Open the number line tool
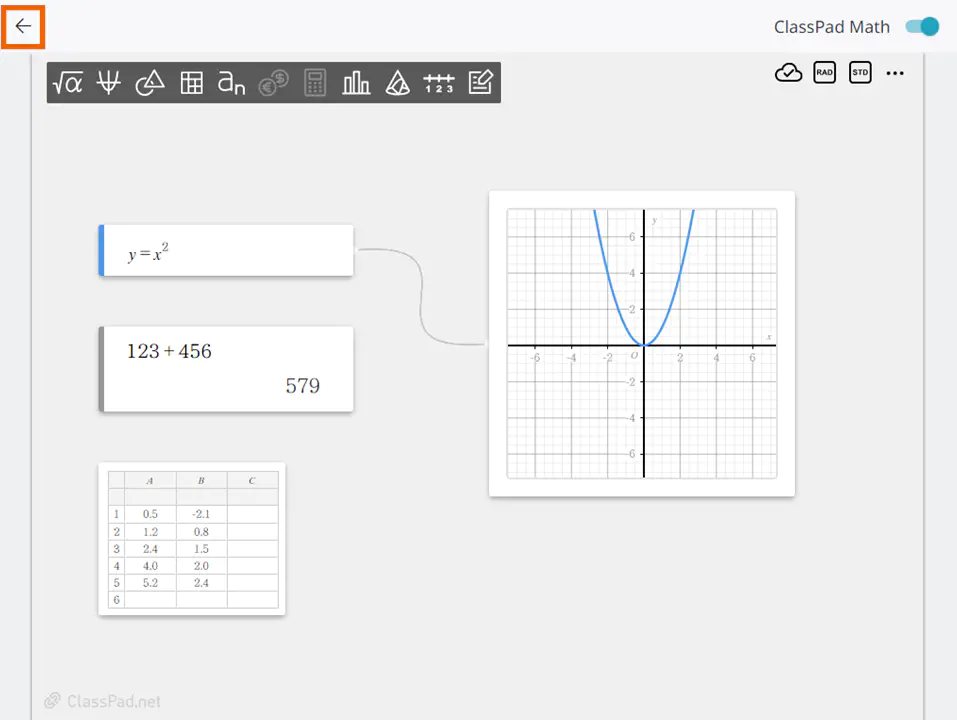Screen dimensions: 957x720 tap(438, 83)
